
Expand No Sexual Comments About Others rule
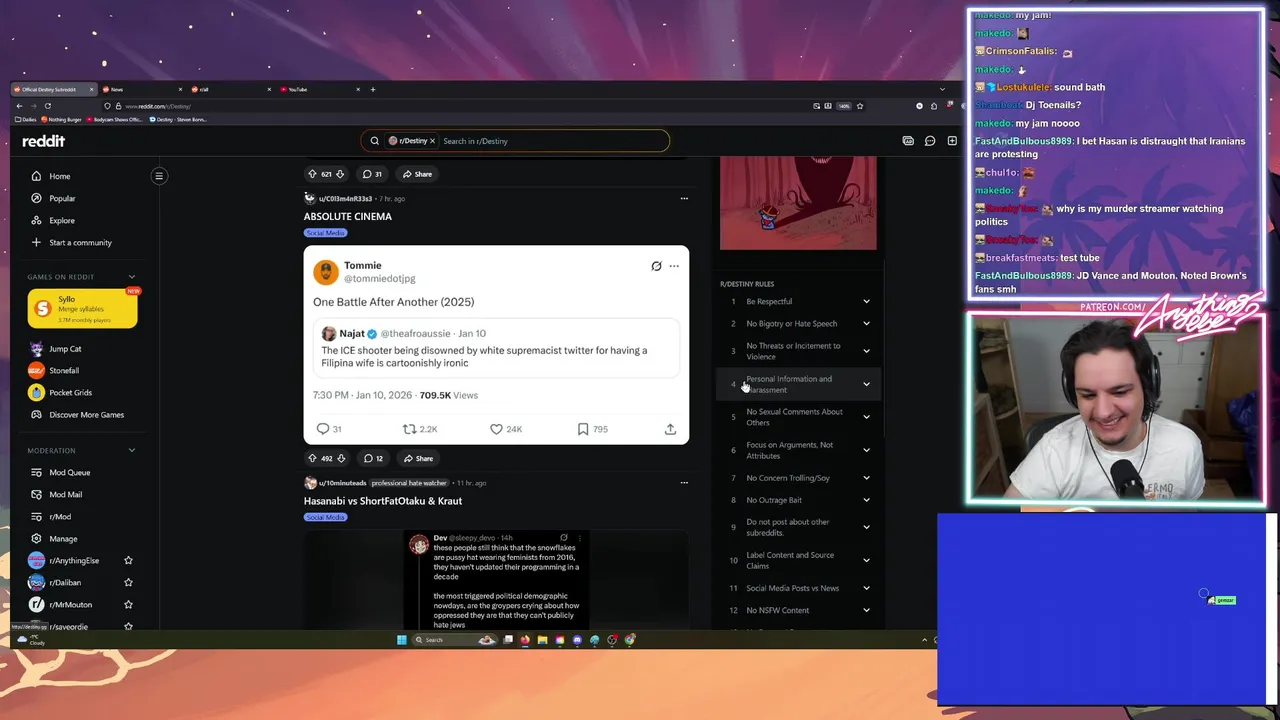point(866,417)
